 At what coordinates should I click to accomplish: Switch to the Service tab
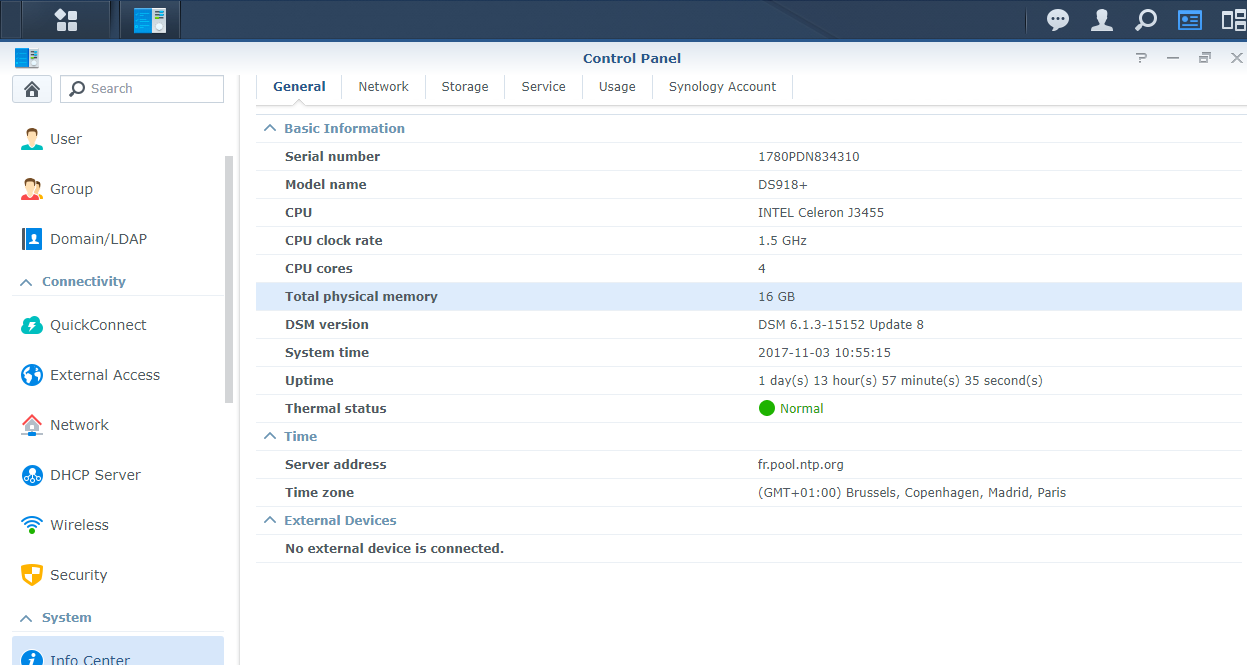544,87
